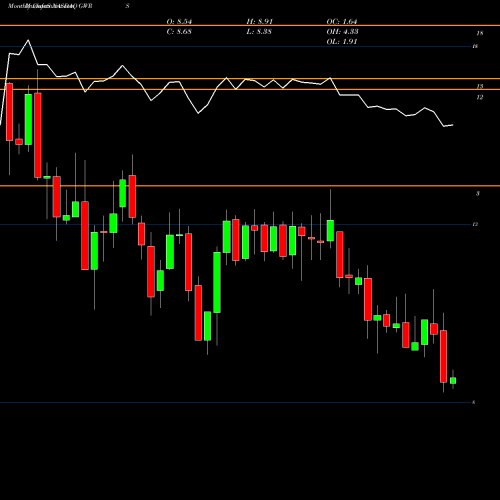
Task: Click the low price value L: 8.38
Action: [x=259, y=32]
